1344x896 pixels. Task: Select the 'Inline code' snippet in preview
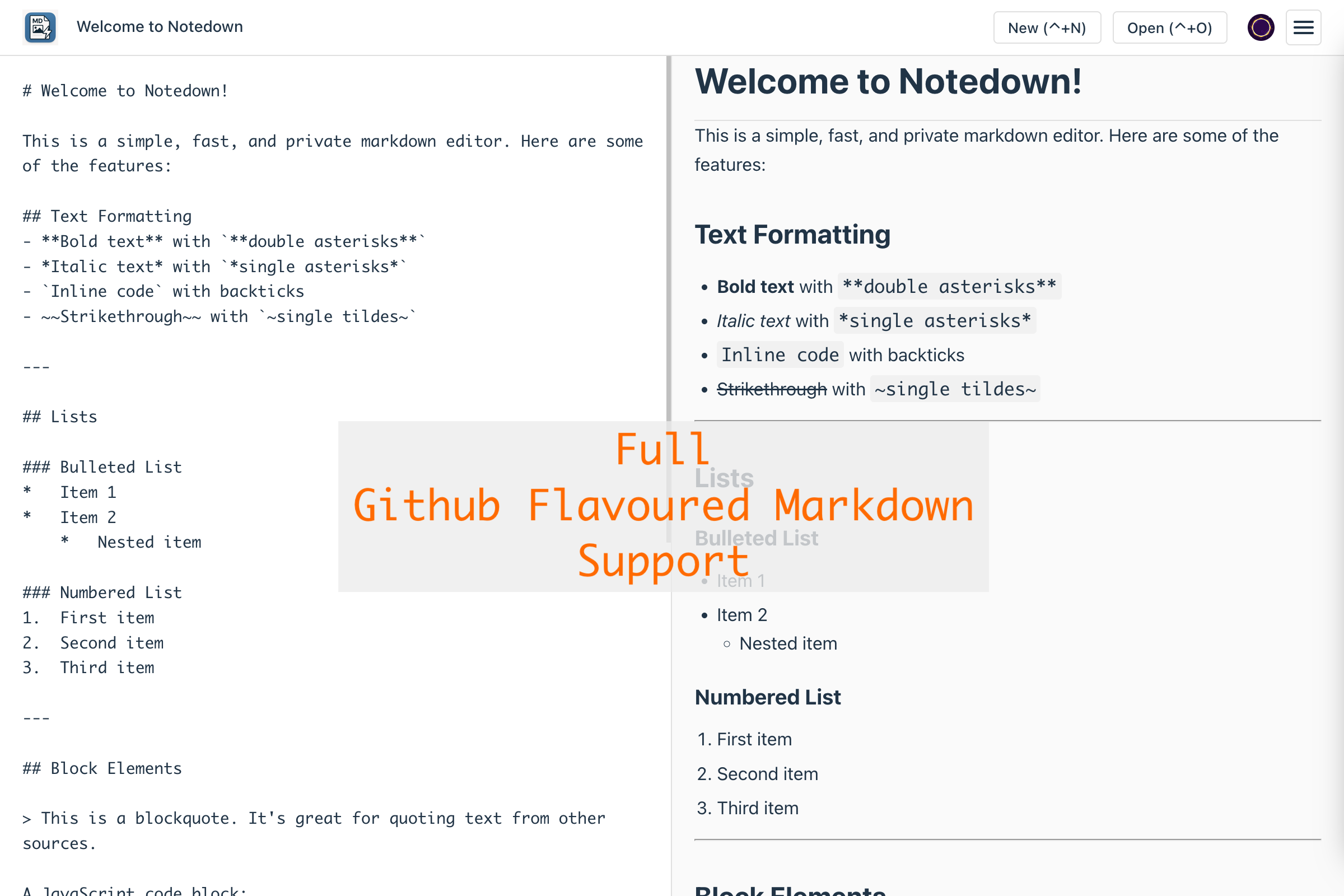coord(780,354)
